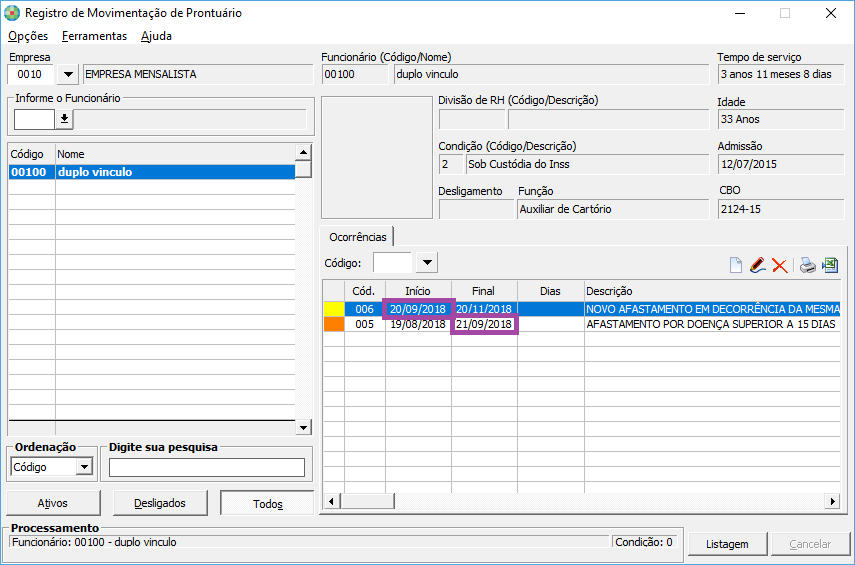
Task: Click the Idade field 33 Anos
Action: pos(781,119)
